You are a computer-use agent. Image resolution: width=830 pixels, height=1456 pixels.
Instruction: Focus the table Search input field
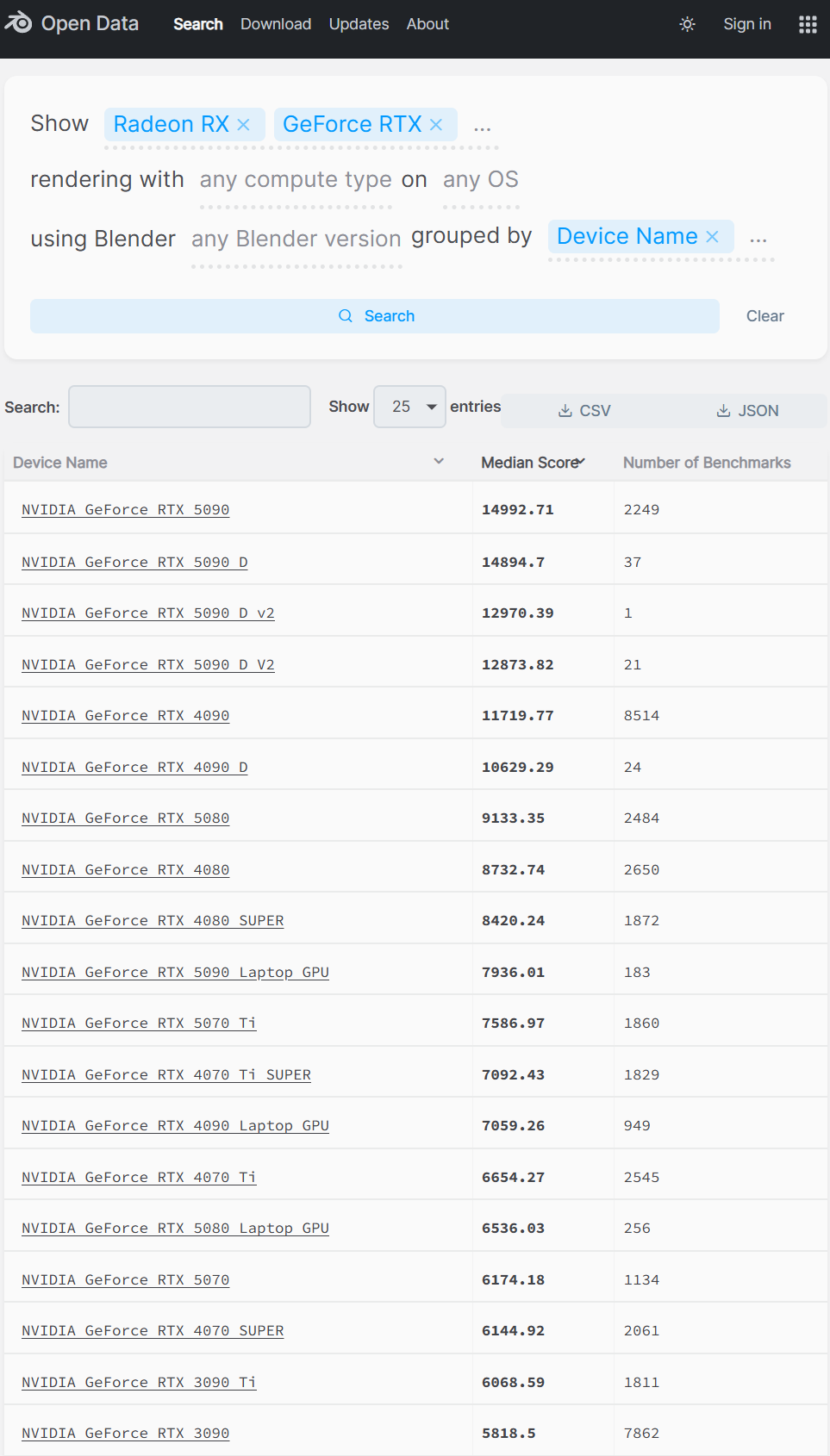190,407
